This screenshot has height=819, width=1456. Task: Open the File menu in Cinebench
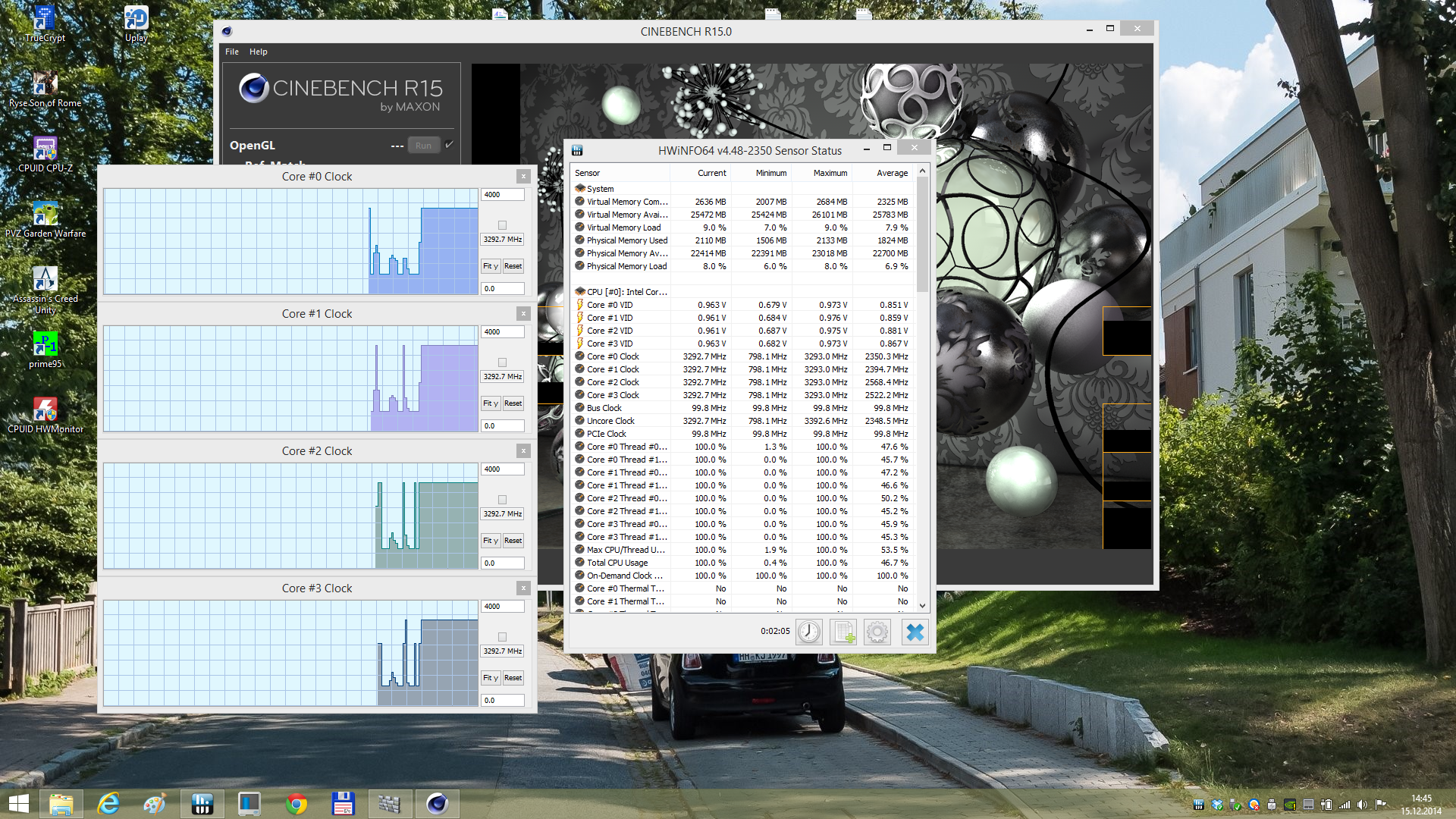click(232, 52)
